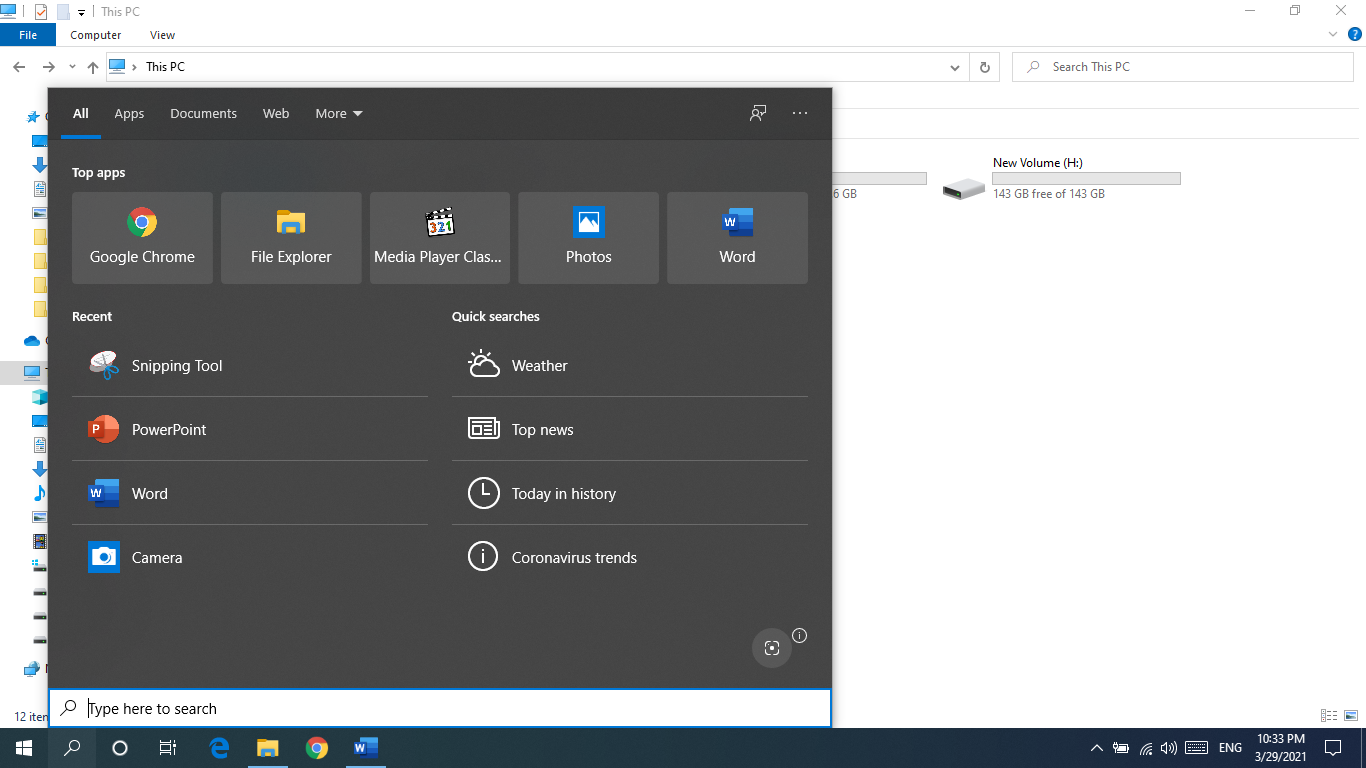Screen dimensions: 1366x768
Task: Open the Camera app from Recent
Action: point(156,557)
